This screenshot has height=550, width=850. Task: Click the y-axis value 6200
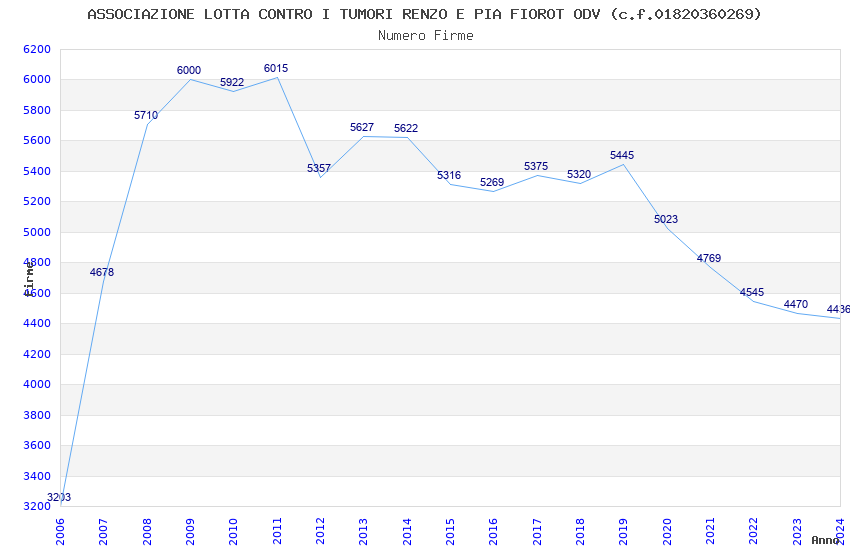(37, 49)
